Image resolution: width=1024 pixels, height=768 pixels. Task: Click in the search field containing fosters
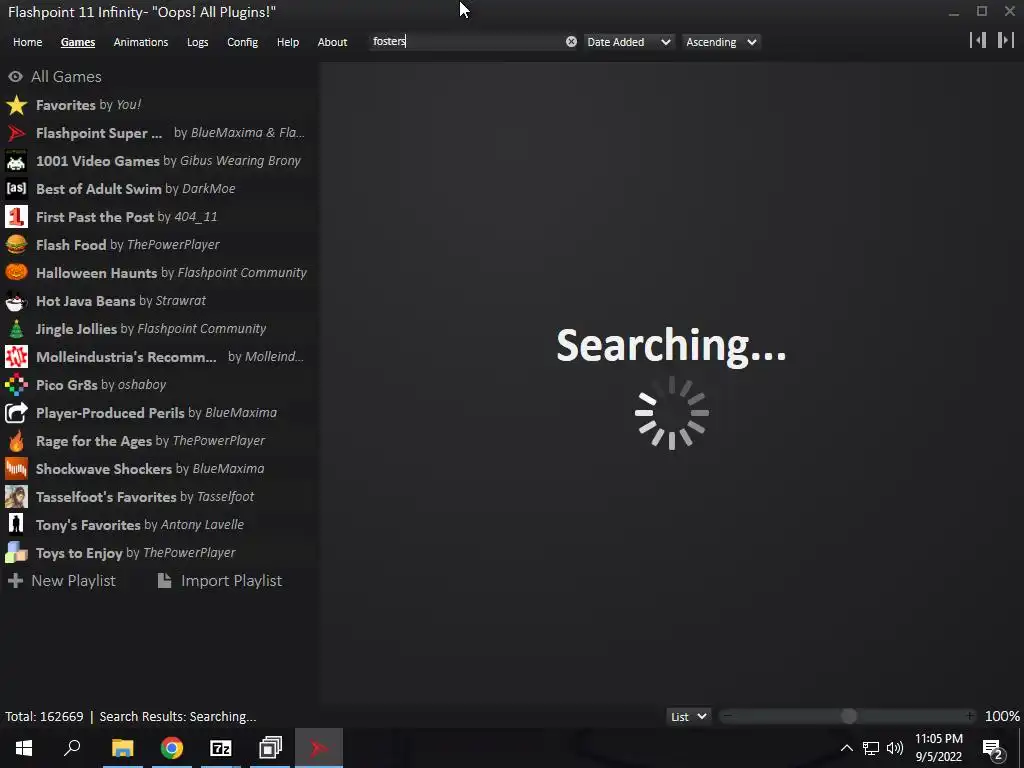[x=467, y=42]
